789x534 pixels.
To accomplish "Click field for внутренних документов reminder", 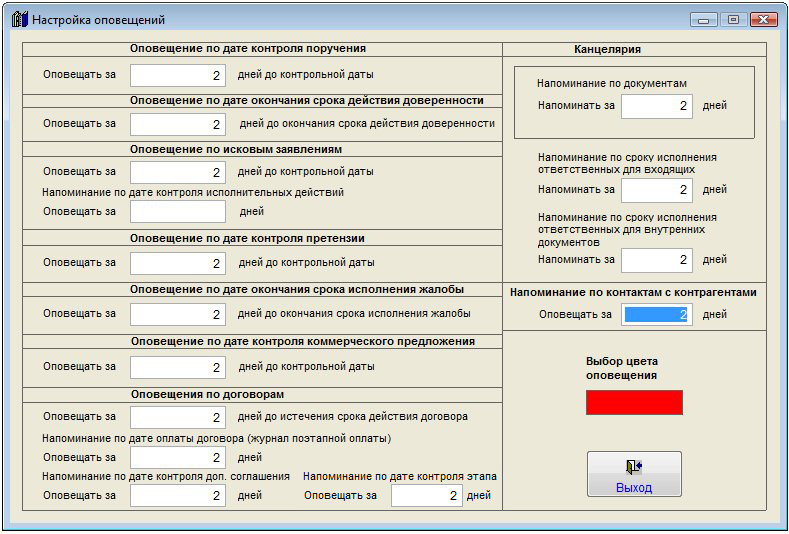I will [x=657, y=260].
